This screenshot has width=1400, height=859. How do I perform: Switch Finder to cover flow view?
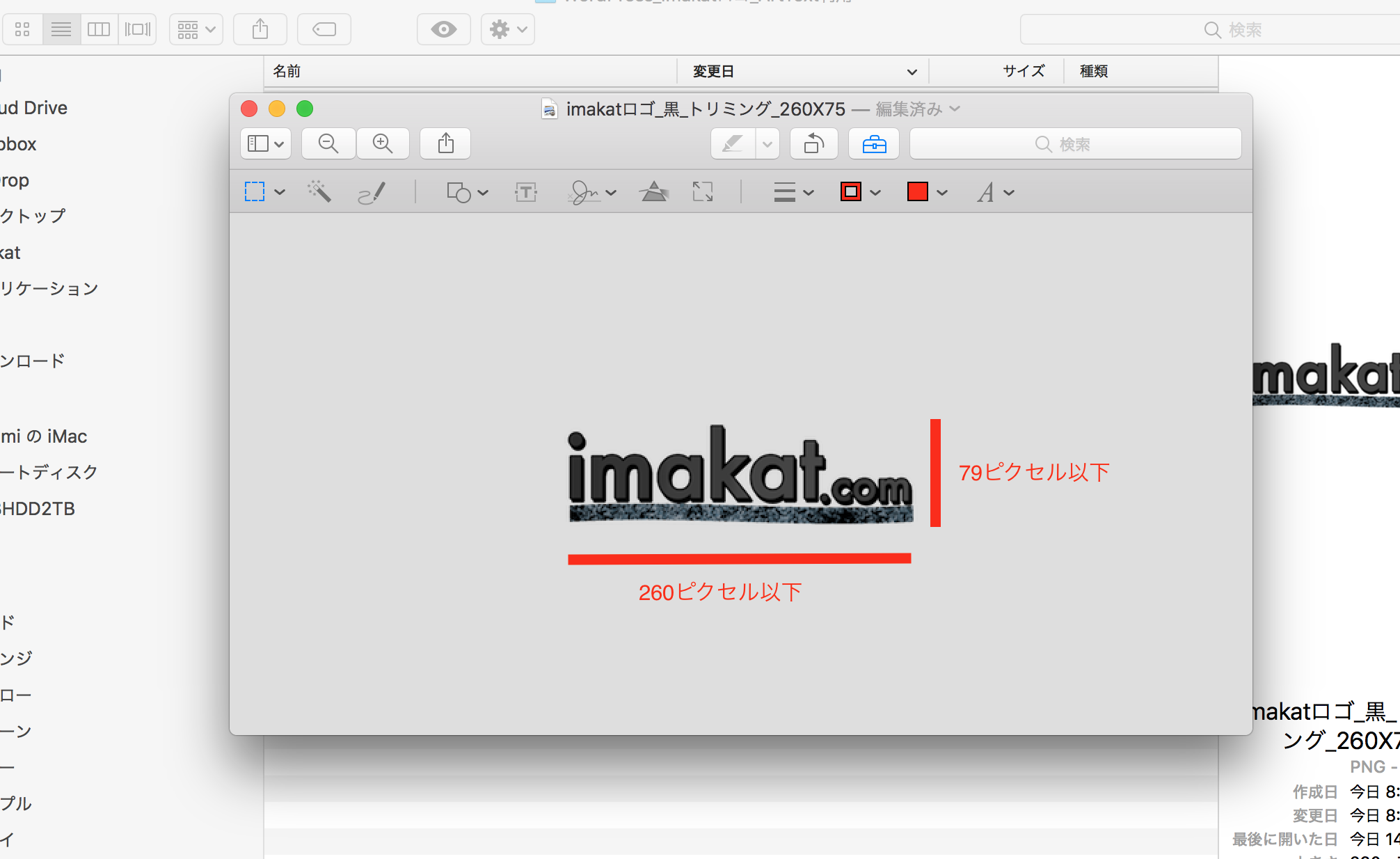click(x=137, y=29)
